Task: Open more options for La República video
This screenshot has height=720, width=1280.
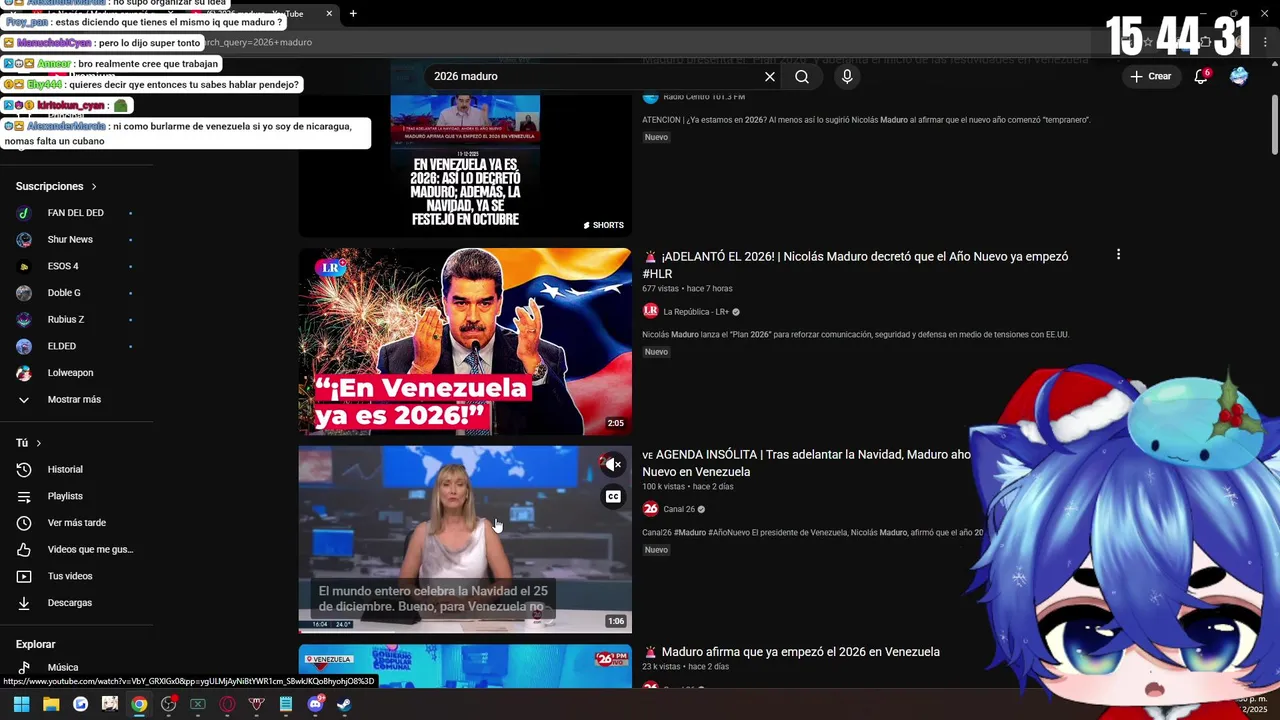Action: 1118,255
